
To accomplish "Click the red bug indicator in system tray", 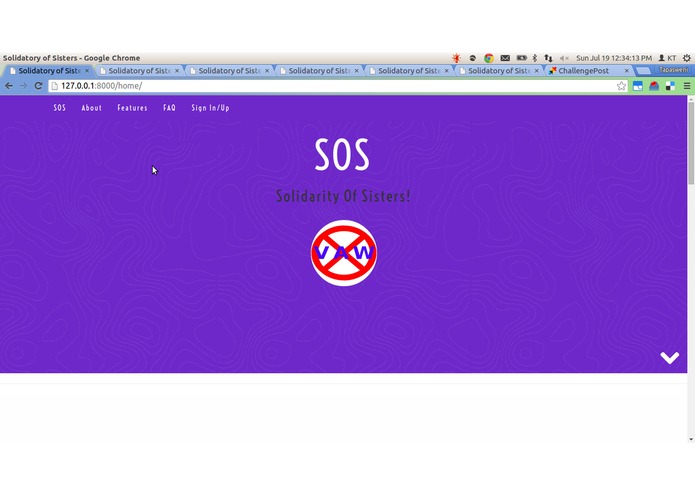I will [x=456, y=58].
